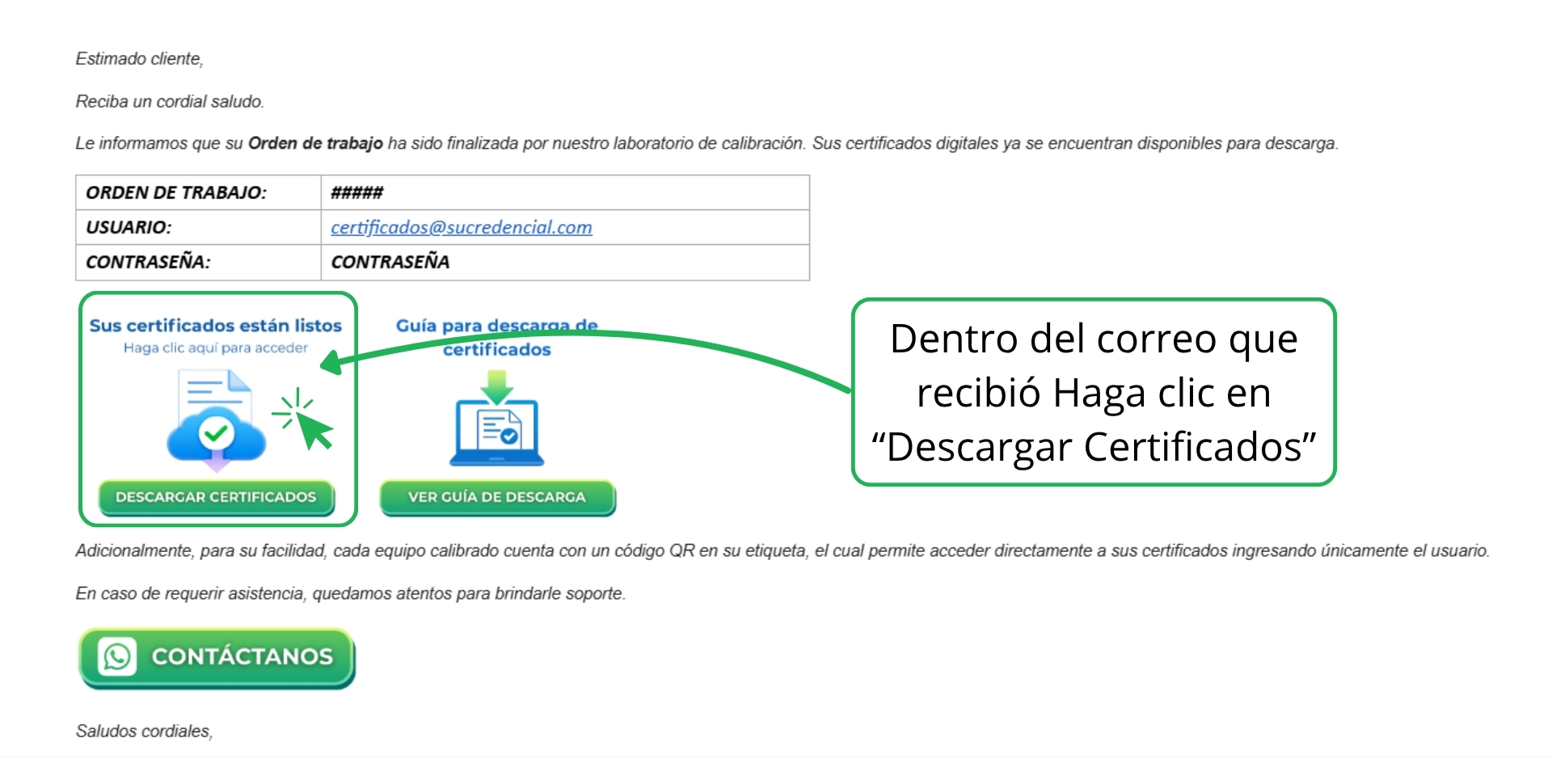
Task: Open the certificados@sucredencial.com email link
Action: [461, 228]
